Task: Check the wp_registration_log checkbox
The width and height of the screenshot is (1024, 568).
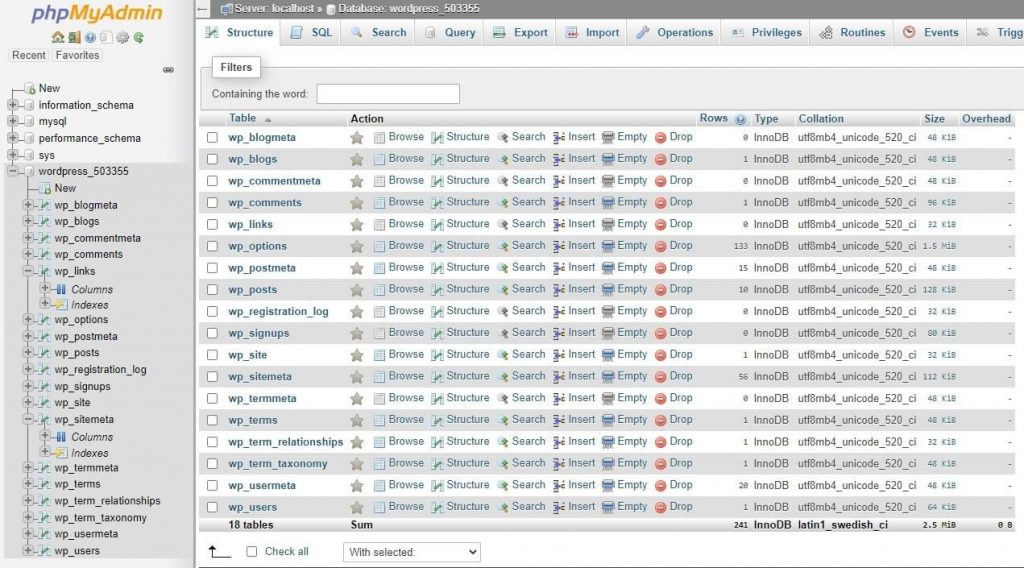Action: coord(212,311)
